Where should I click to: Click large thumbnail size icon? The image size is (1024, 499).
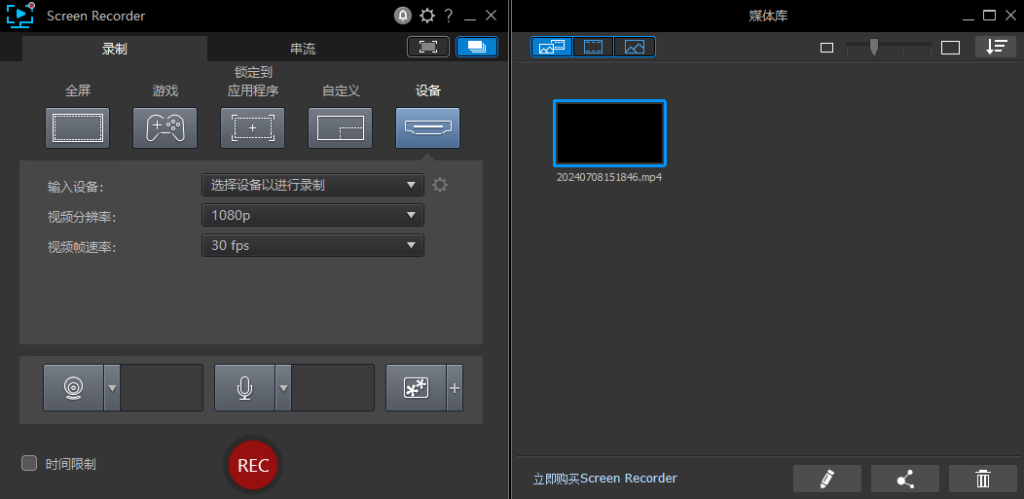(x=950, y=48)
